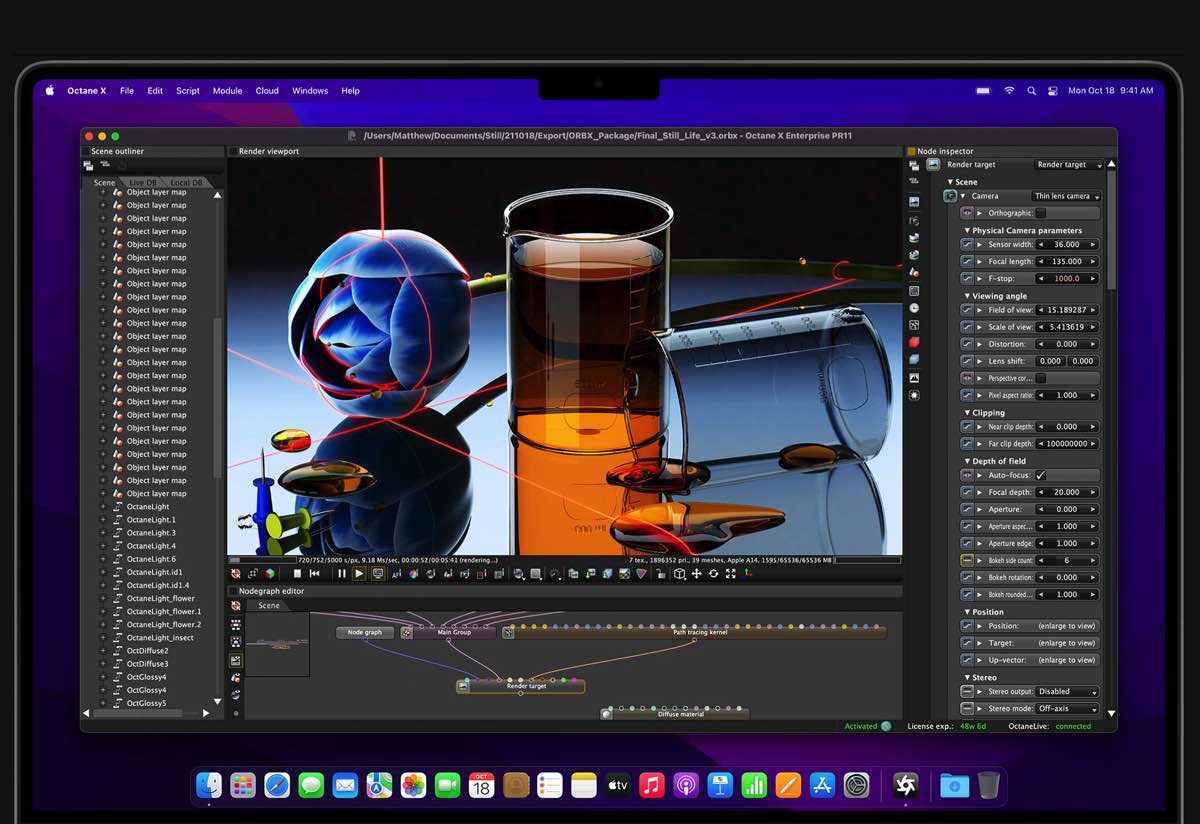Increase the F-stop value with right arrow
This screenshot has width=1200, height=824.
(1093, 279)
